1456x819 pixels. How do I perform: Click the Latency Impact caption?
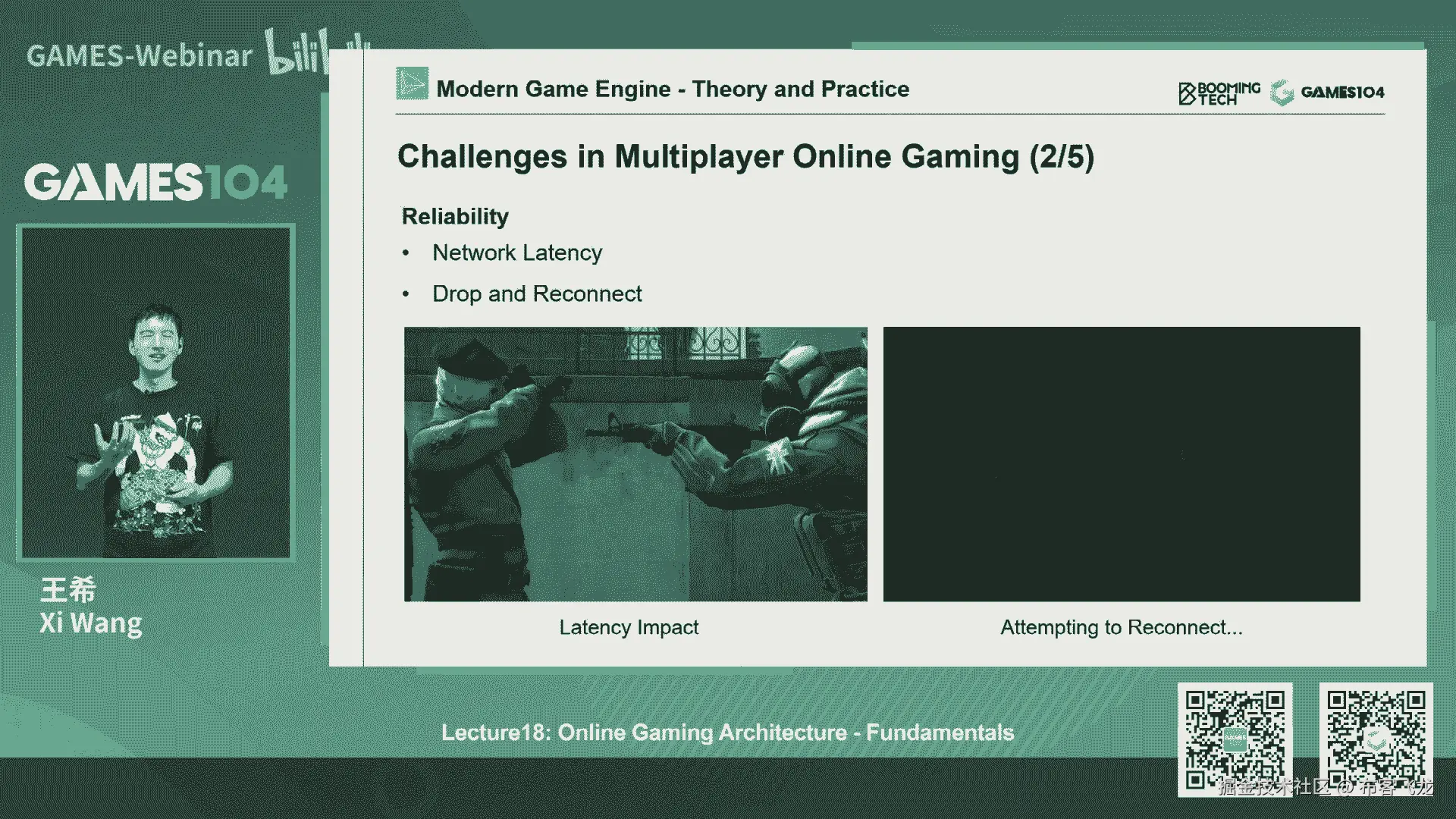coord(629,627)
